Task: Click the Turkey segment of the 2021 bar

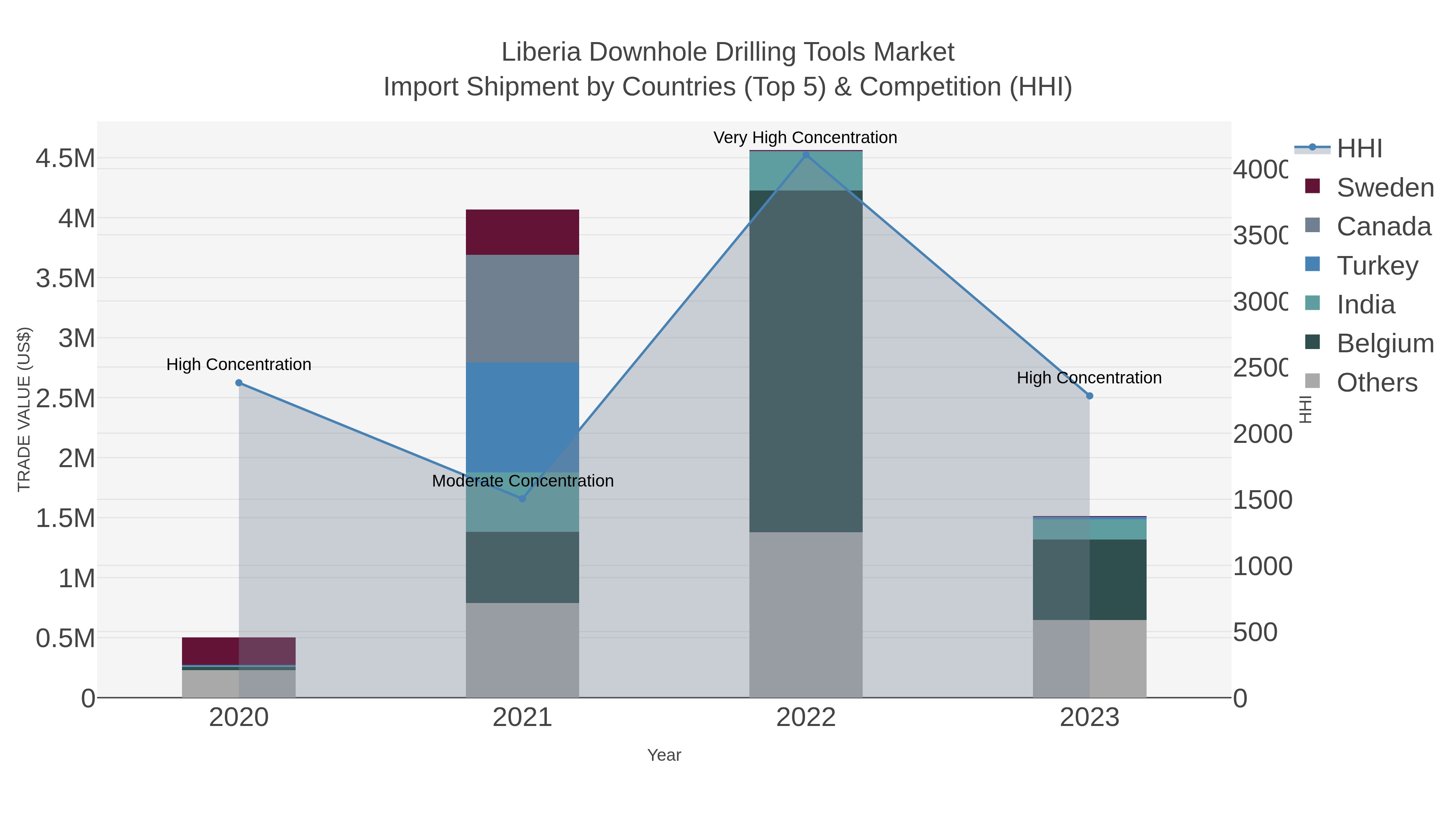Action: [x=522, y=417]
